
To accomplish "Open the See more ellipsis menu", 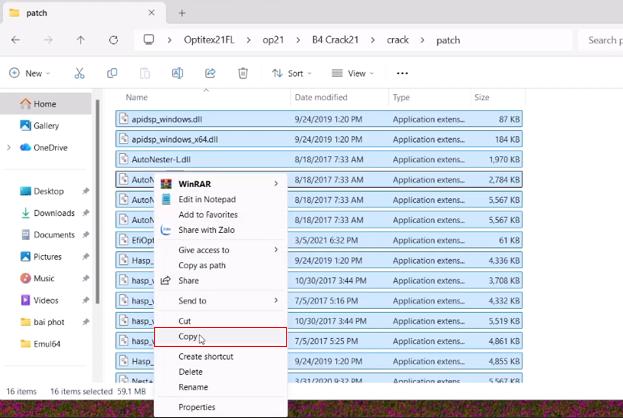I will pos(402,73).
